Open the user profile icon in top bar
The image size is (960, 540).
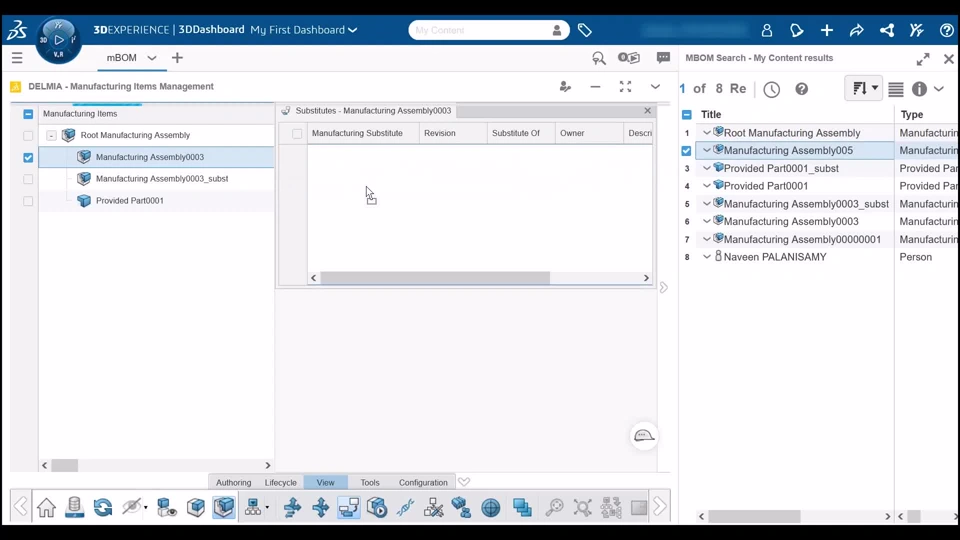click(x=767, y=30)
